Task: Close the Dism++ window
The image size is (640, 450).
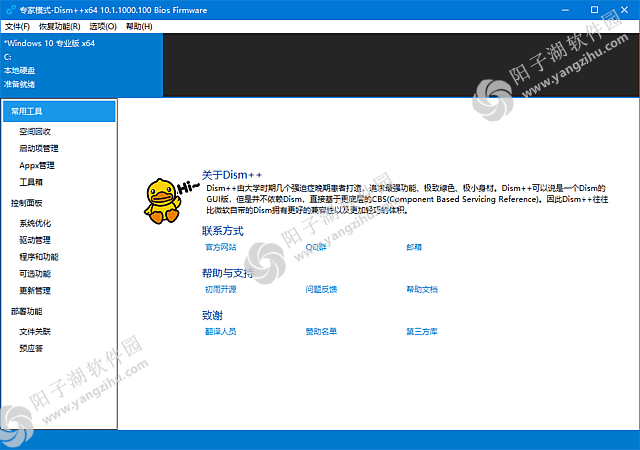Action: [624, 10]
